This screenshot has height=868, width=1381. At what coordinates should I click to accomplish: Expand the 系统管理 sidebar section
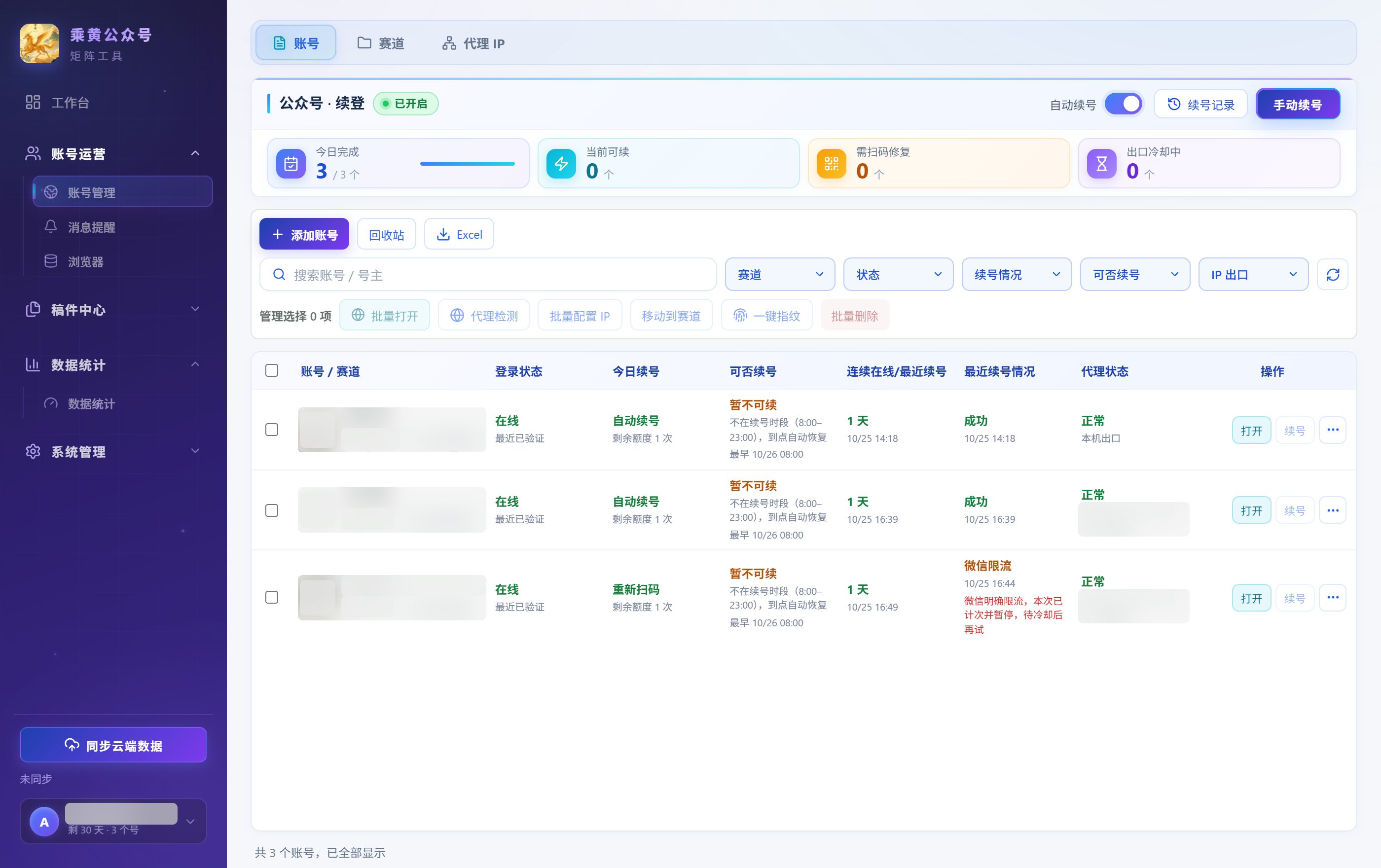(x=113, y=452)
